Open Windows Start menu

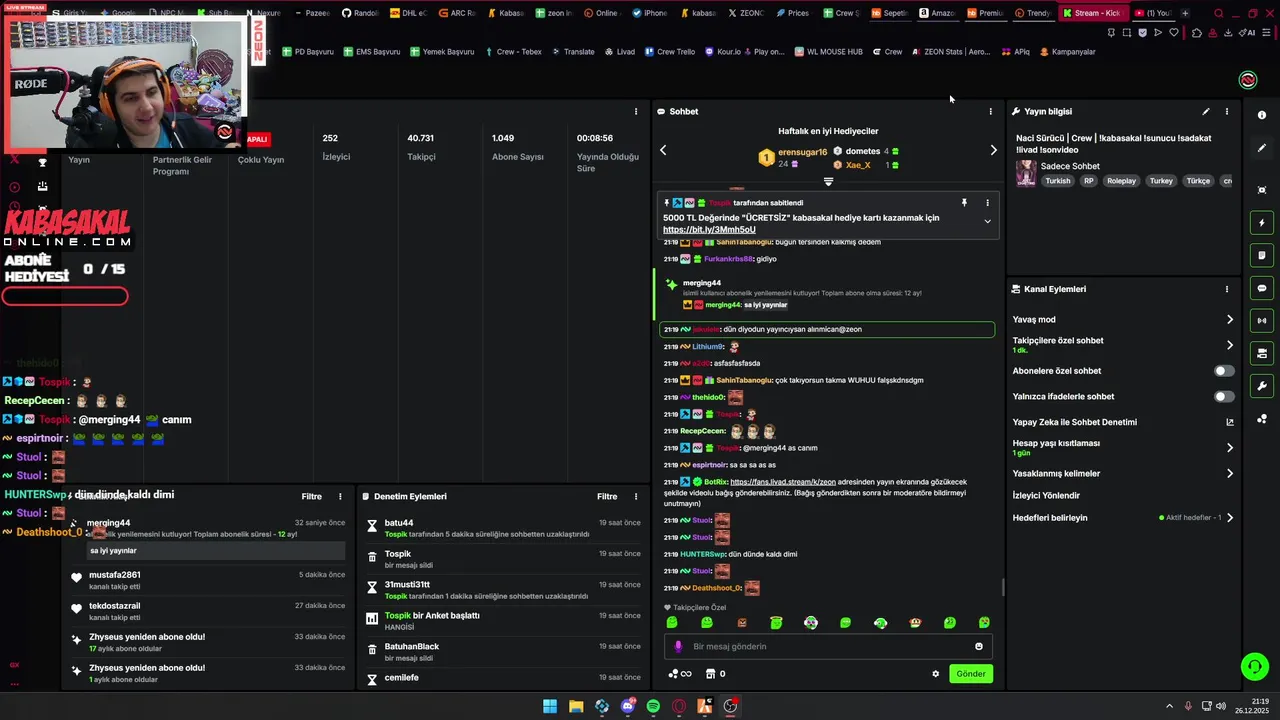coord(550,706)
